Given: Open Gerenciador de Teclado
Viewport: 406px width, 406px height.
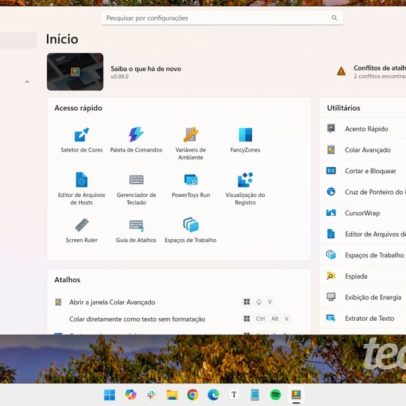Looking at the screenshot, I should tap(136, 188).
